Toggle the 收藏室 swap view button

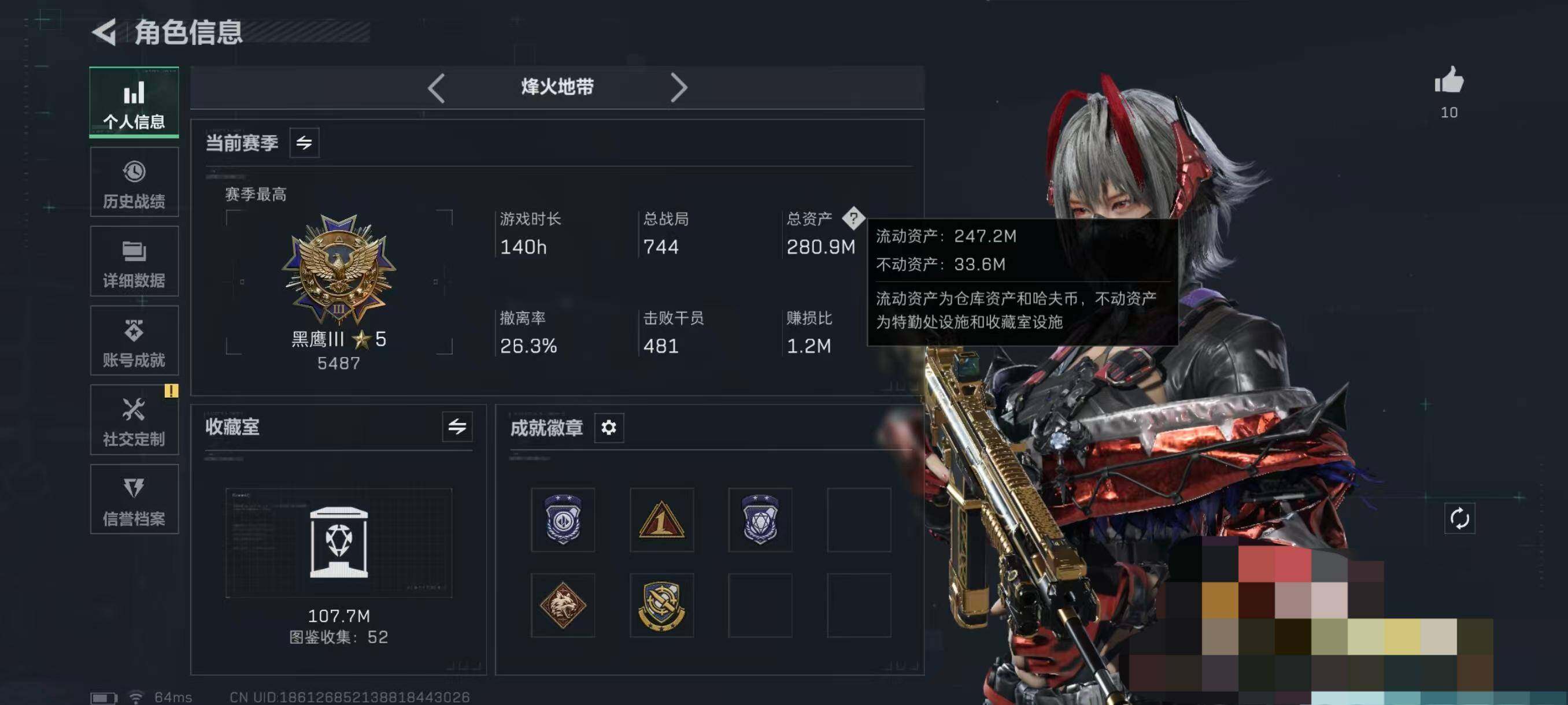coord(457,426)
